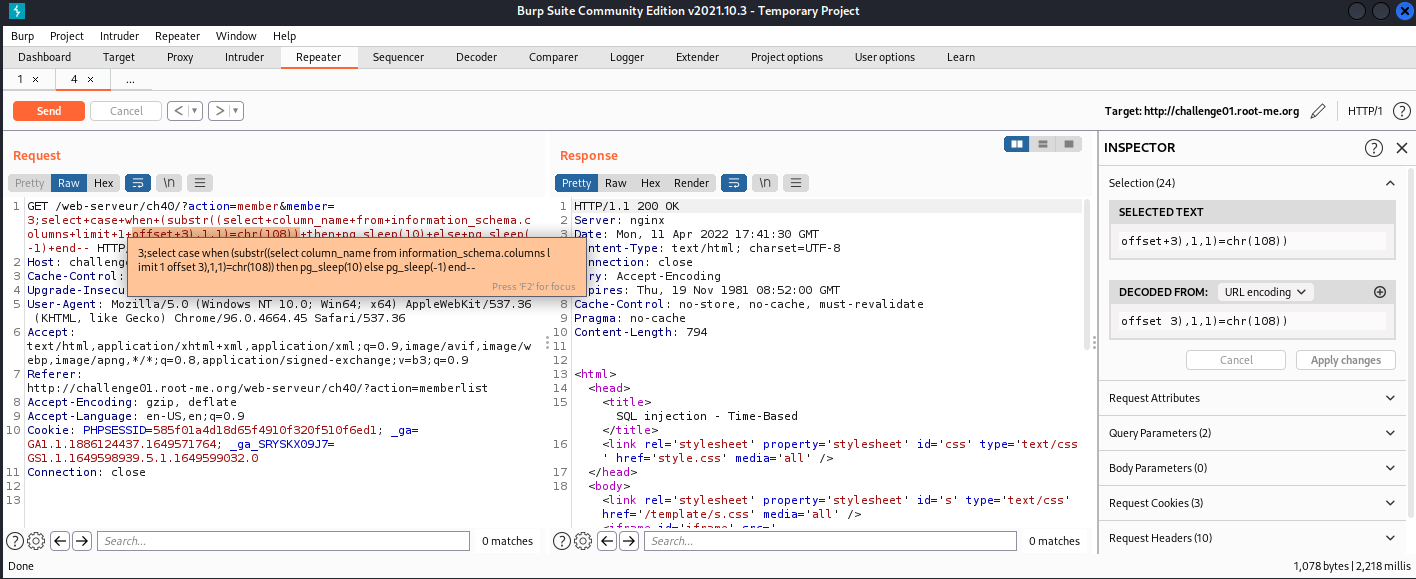Click the decoded text value field
This screenshot has height=579, width=1416.
[x=1252, y=321]
